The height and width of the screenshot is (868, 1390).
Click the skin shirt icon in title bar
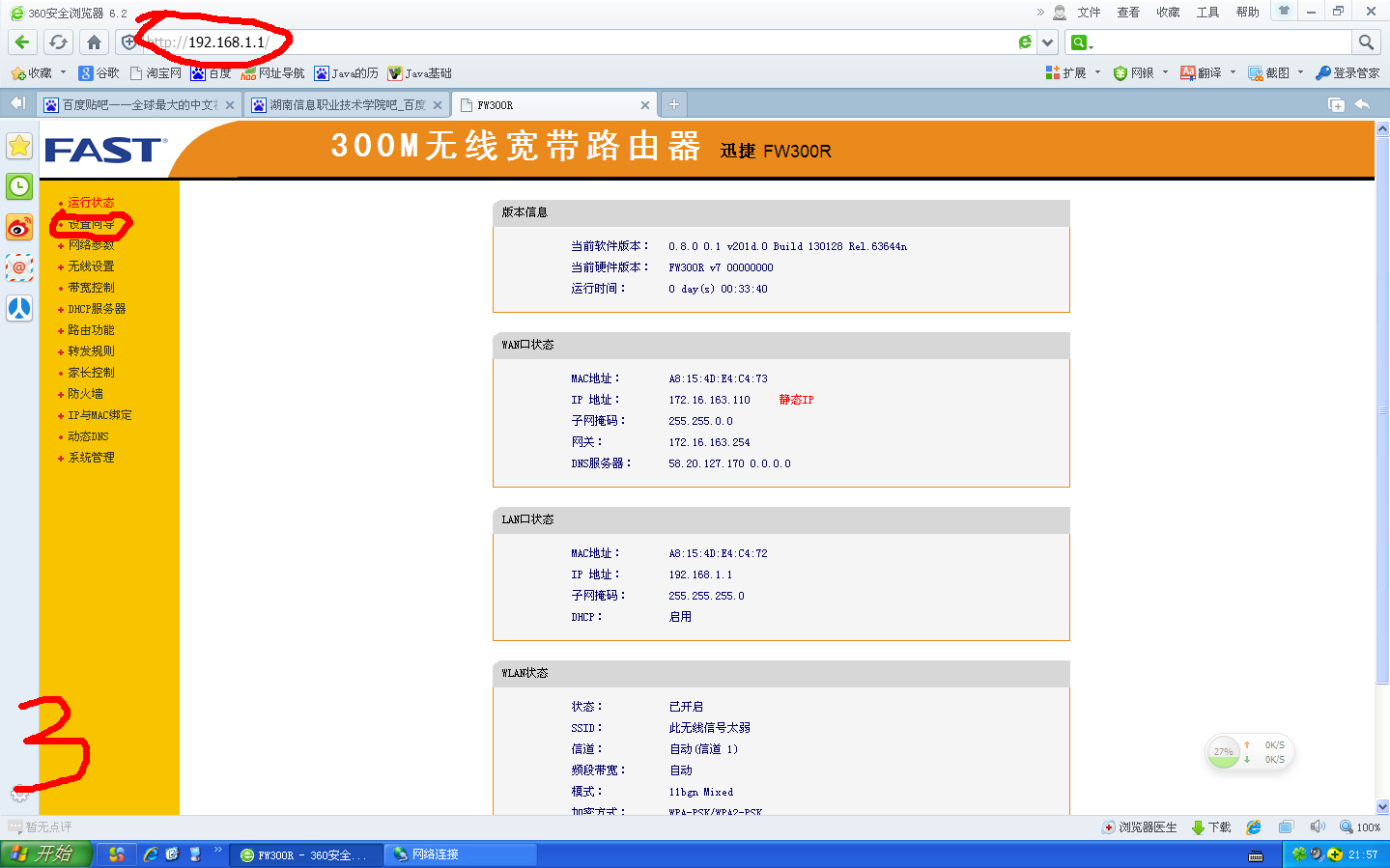1284,11
